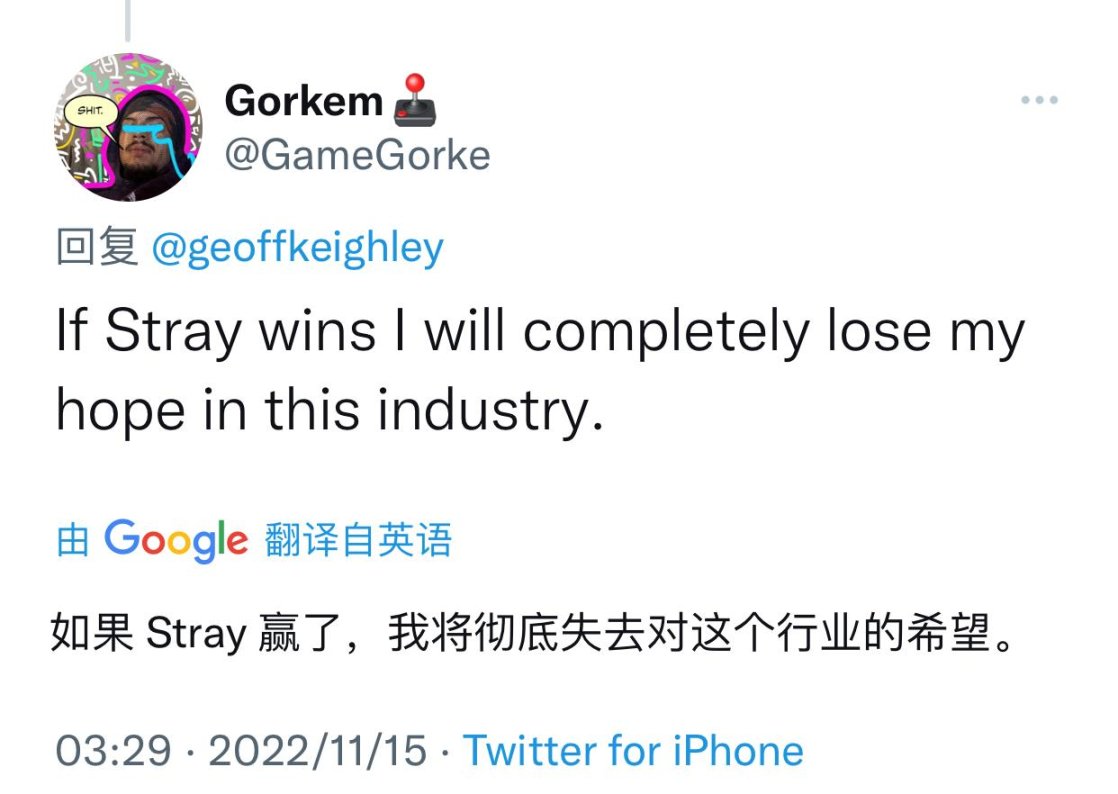
Task: Click the 由 character before Google
Action: [73, 540]
